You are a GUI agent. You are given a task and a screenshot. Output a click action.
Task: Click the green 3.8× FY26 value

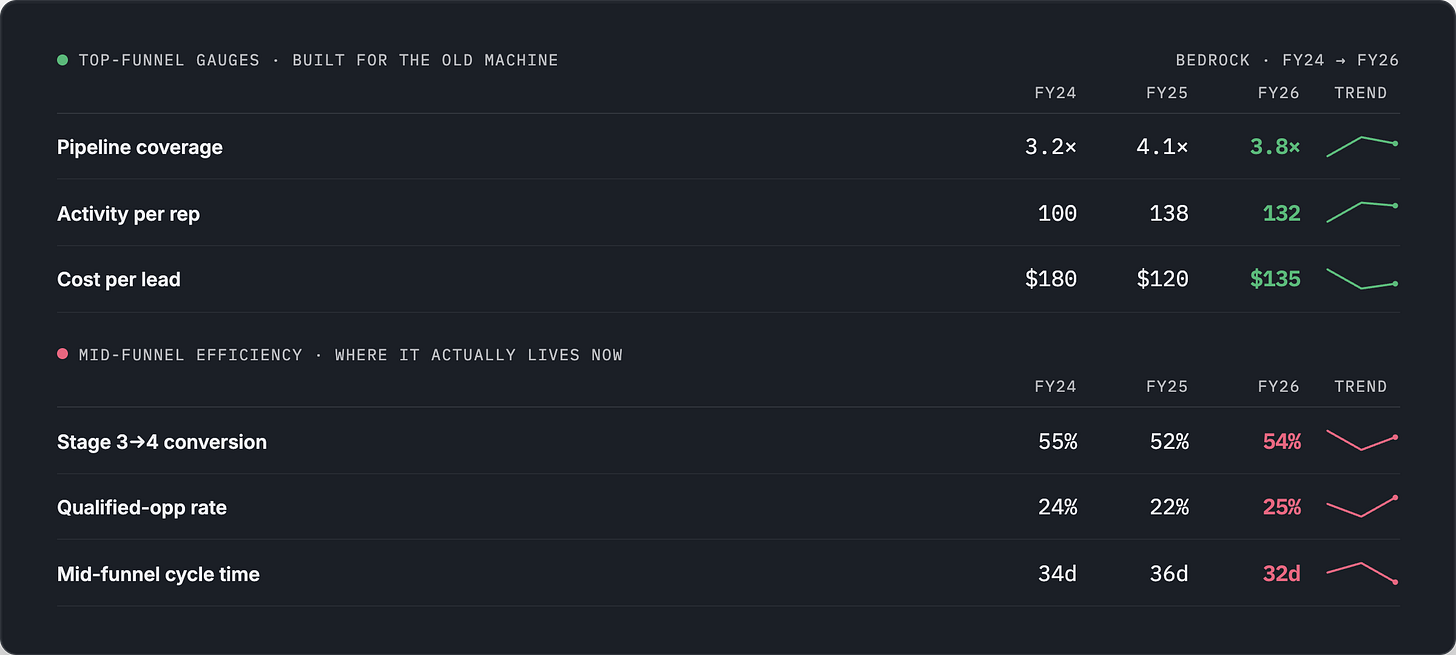click(x=1275, y=147)
